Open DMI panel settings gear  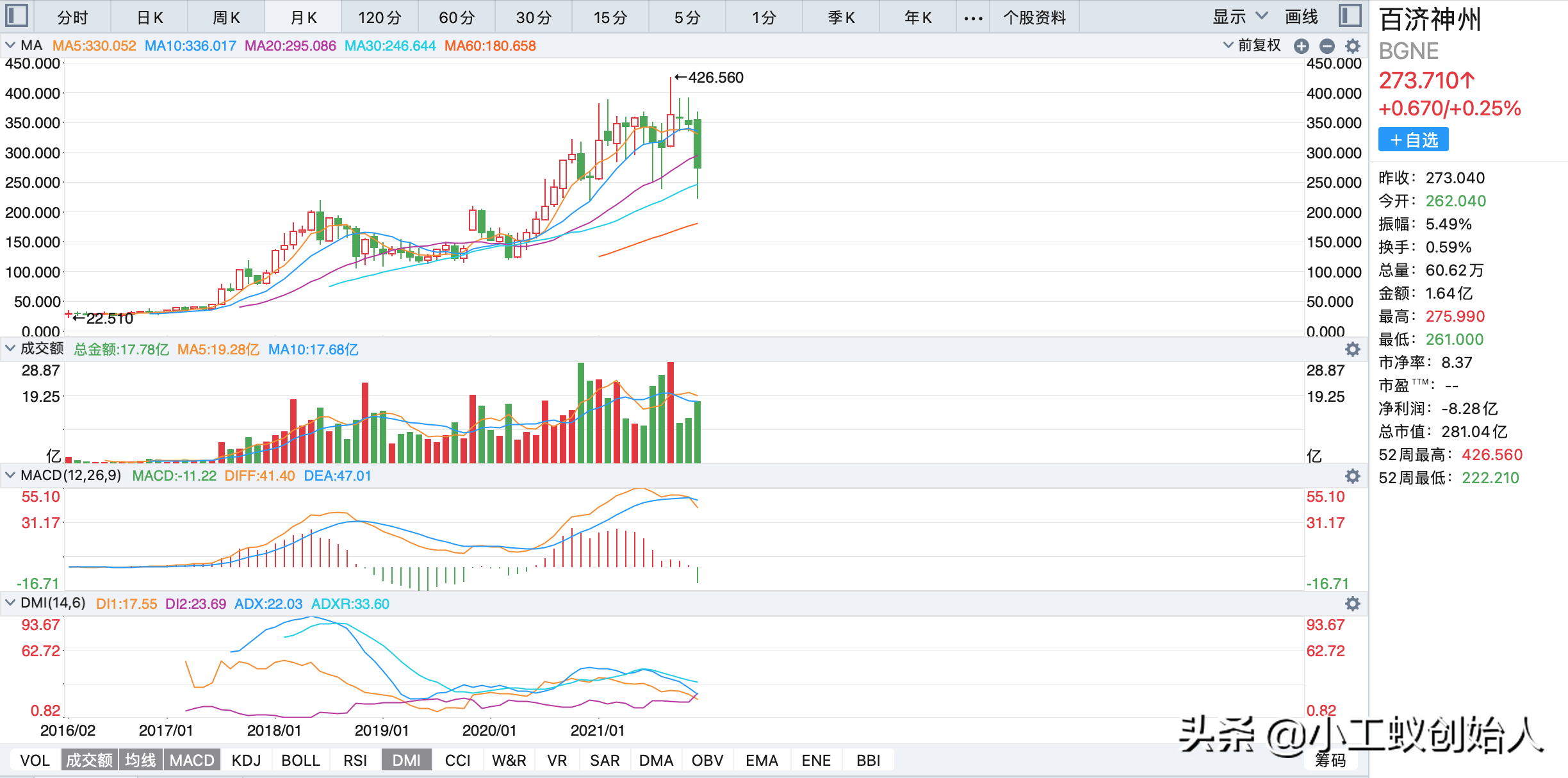(1353, 604)
